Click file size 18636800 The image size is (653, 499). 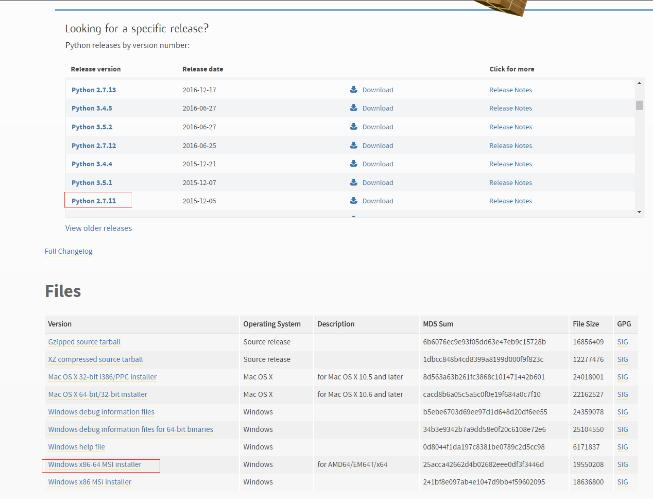click(x=588, y=482)
